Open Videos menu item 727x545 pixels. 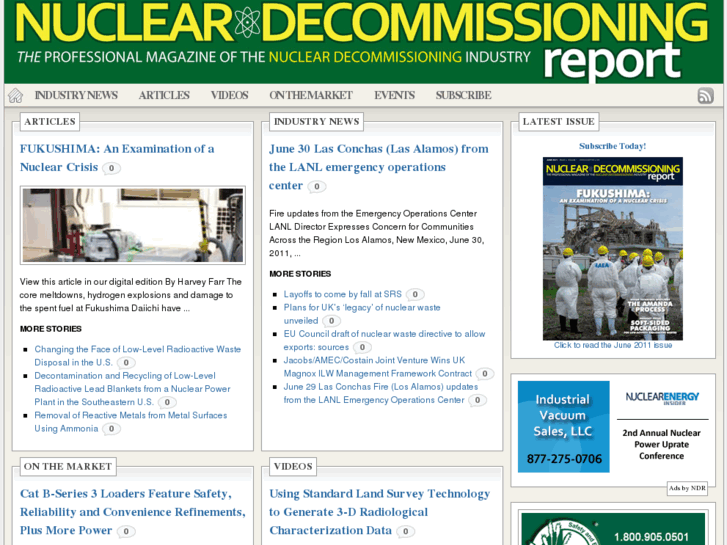[230, 95]
